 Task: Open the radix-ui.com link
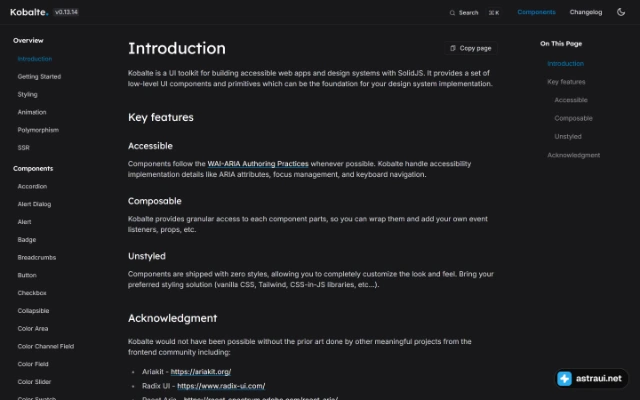point(221,386)
